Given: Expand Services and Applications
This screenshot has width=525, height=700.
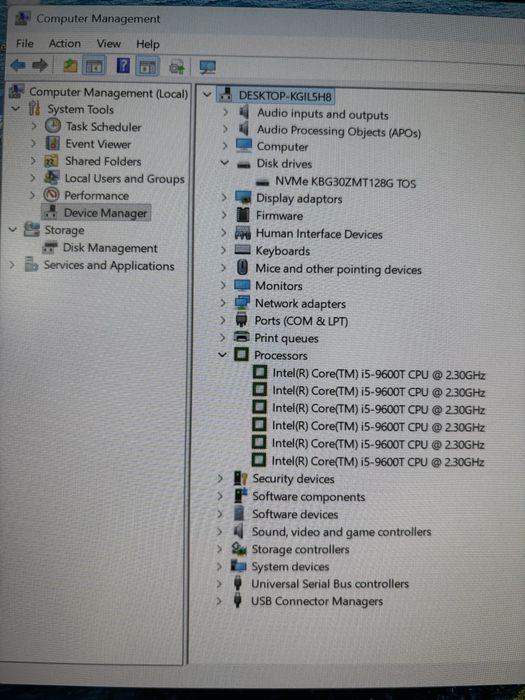Looking at the screenshot, I should (12, 265).
